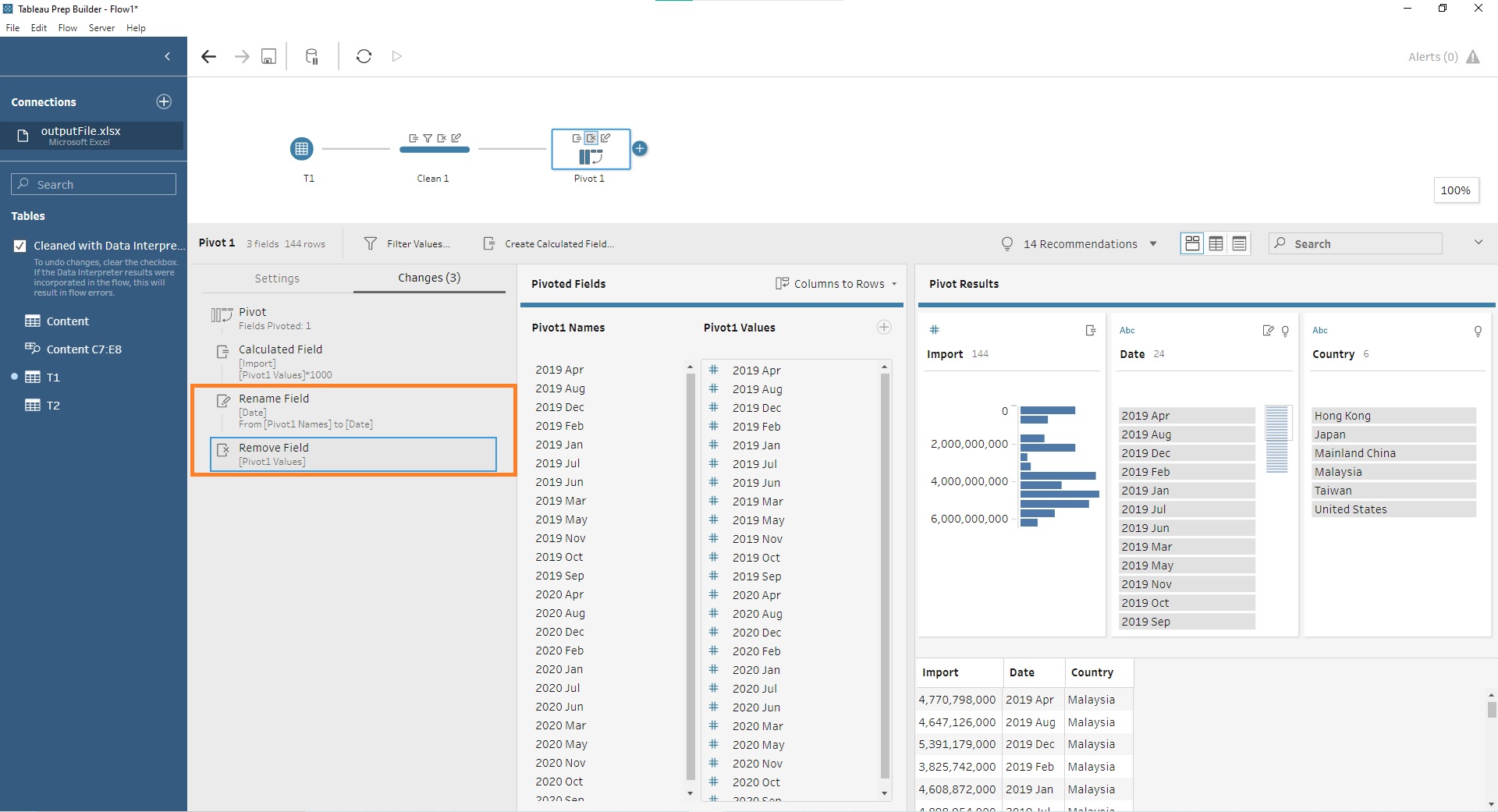Click calculated field icon on Import card
This screenshot has width=1498, height=812.
(1091, 331)
